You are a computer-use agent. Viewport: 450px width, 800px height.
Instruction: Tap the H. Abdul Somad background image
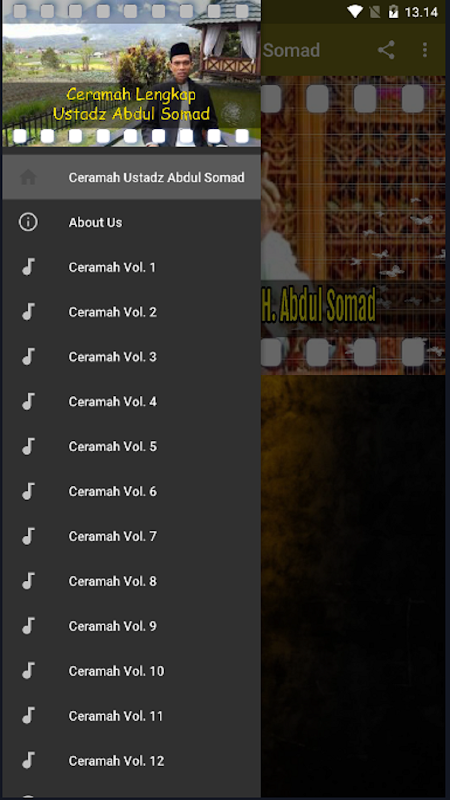coord(353,225)
